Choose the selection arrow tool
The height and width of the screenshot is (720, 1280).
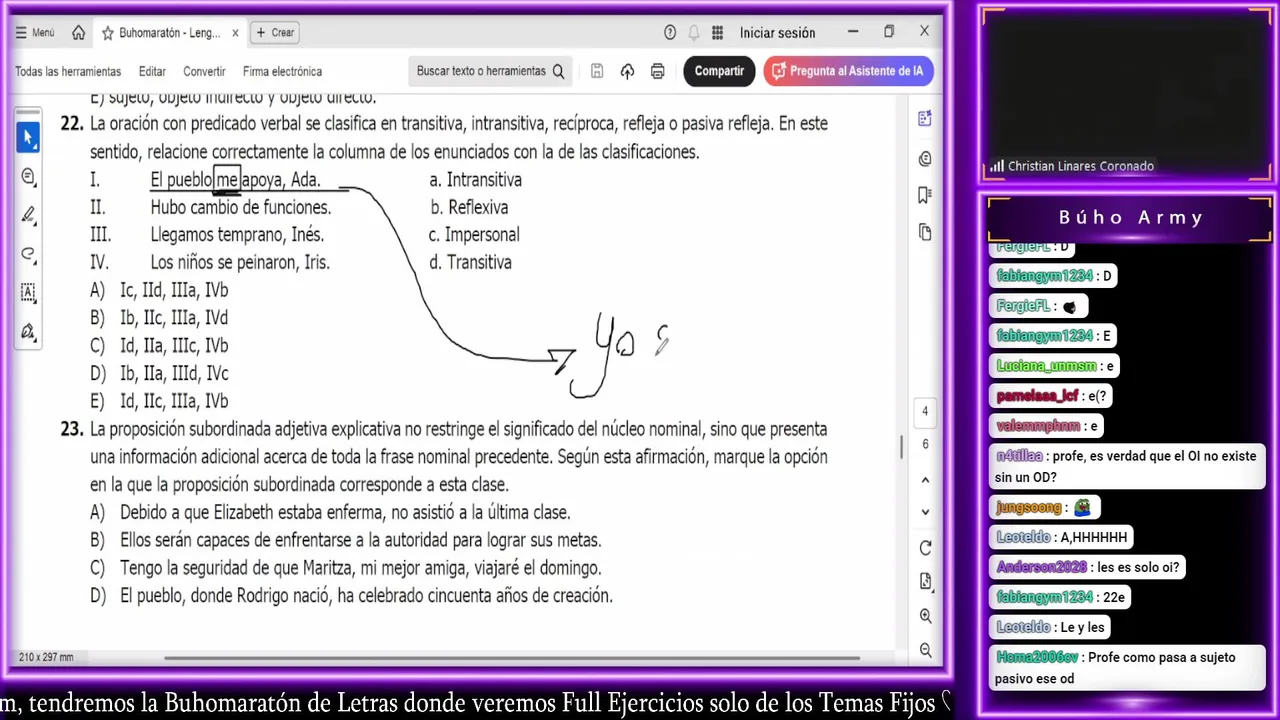click(28, 137)
